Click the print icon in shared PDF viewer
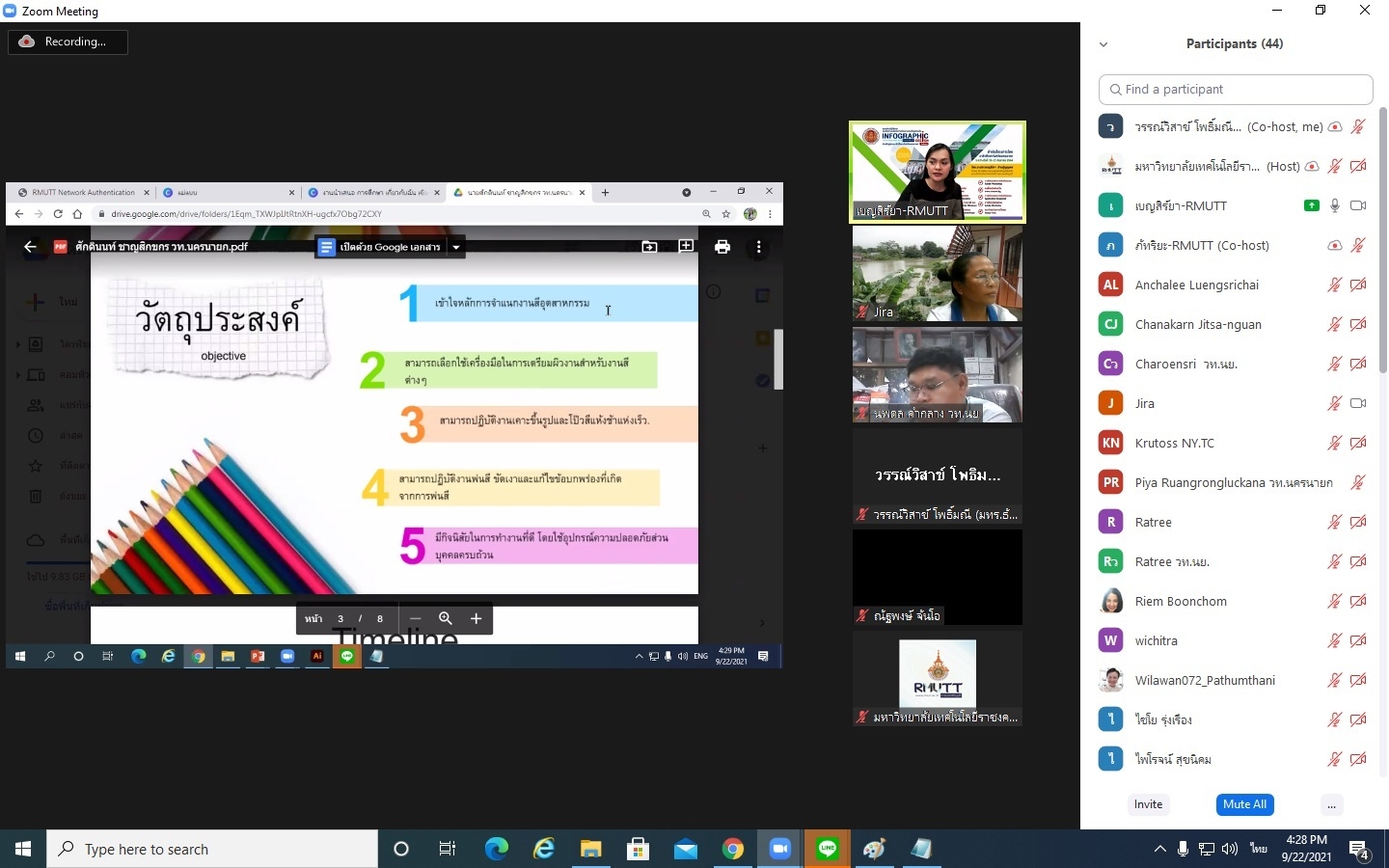Screen dimensions: 1389x868 722,247
